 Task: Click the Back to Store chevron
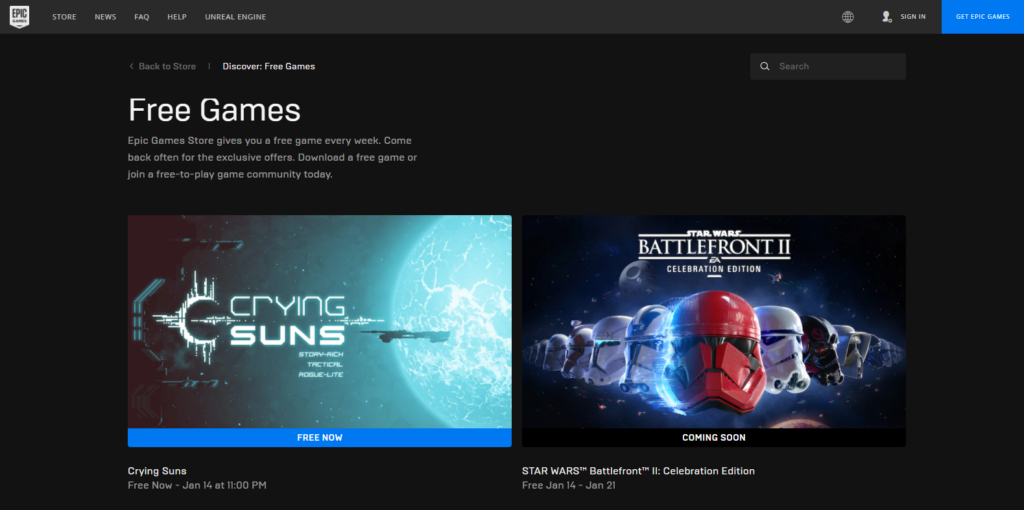tap(131, 66)
